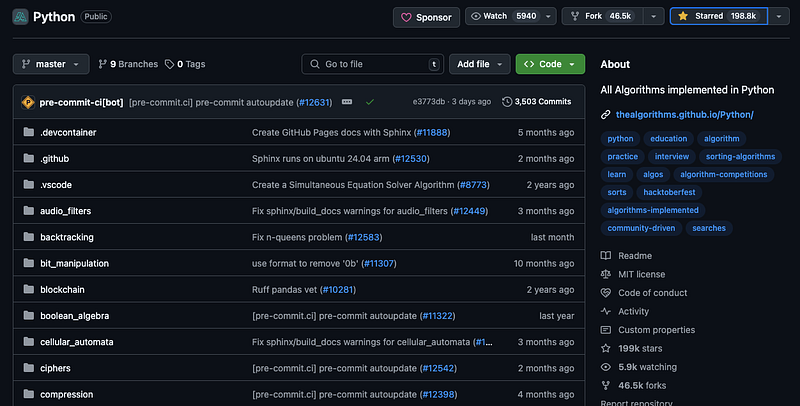Click the Python repository name heading
Viewport: 800px width, 406px height.
(x=54, y=17)
